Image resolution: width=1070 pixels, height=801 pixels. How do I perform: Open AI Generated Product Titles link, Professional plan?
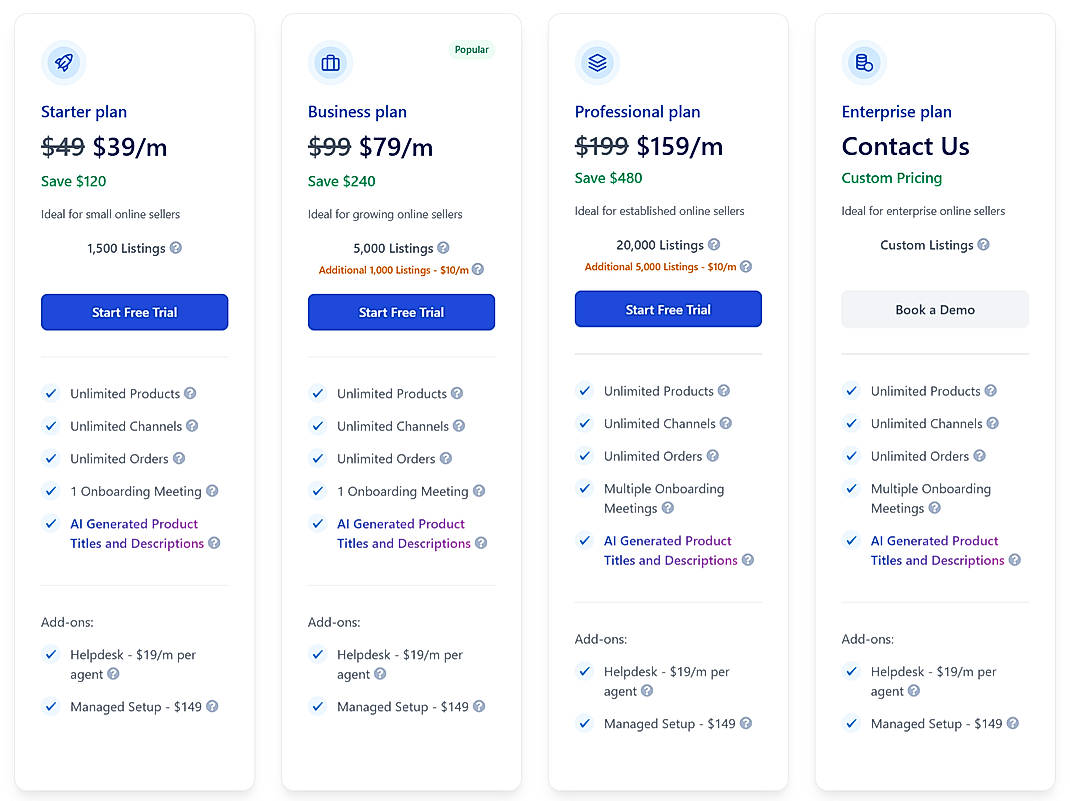click(670, 550)
